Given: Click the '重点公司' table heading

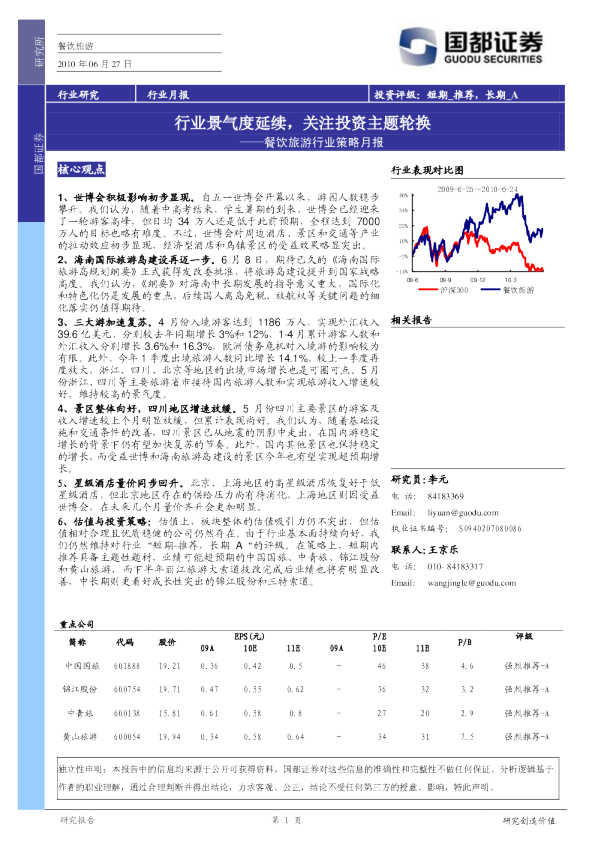Looking at the screenshot, I should coord(77,624).
